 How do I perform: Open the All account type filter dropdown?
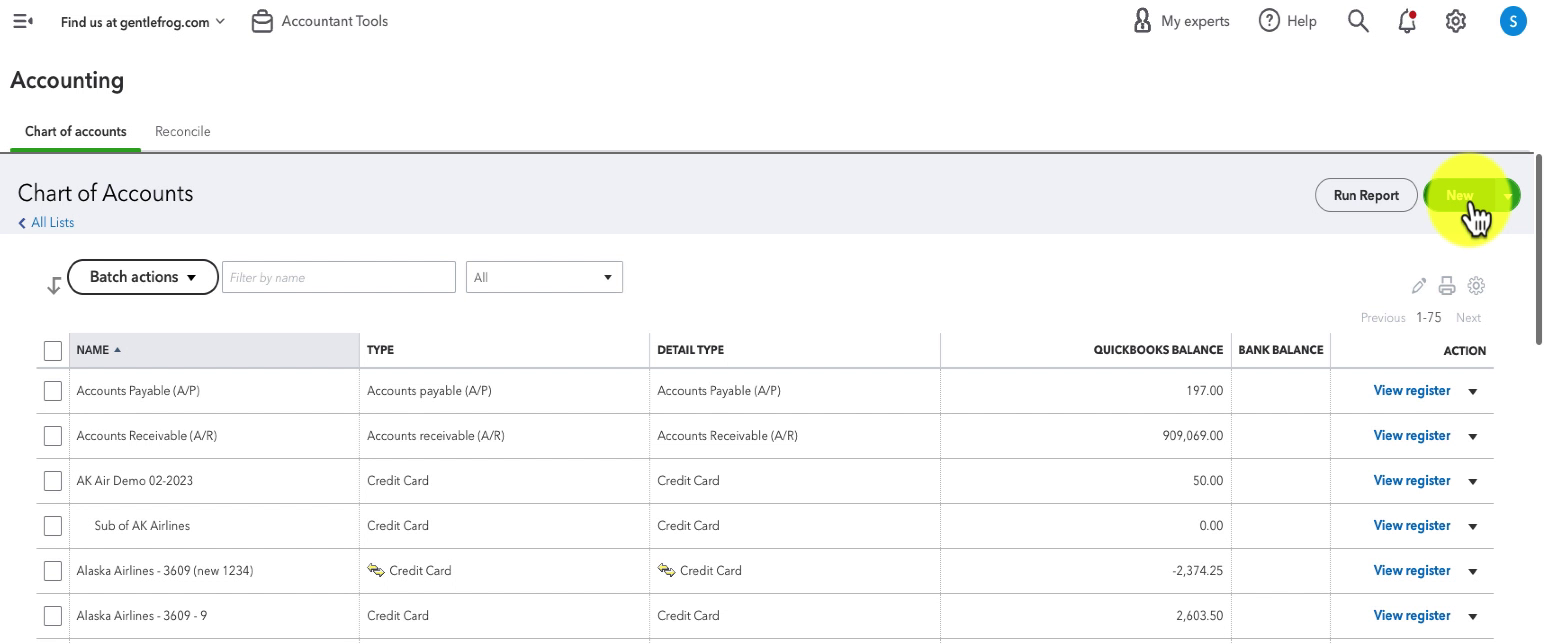click(x=544, y=277)
